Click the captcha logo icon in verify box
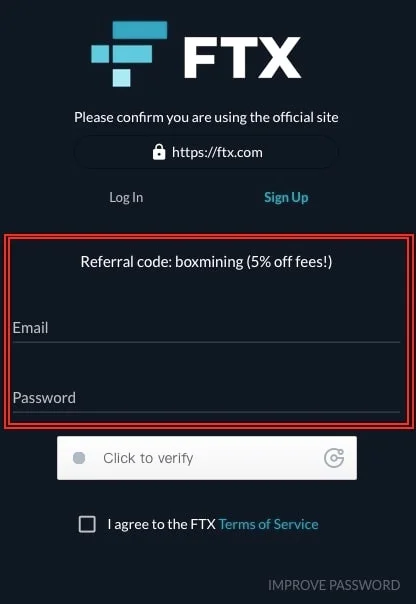Image resolution: width=416 pixels, height=604 pixels. point(334,458)
